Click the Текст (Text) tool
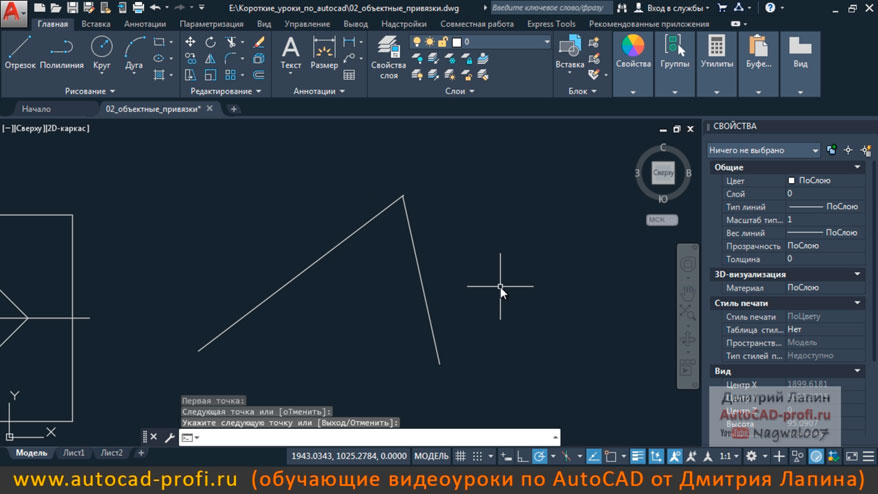The height and width of the screenshot is (494, 878). click(x=290, y=52)
